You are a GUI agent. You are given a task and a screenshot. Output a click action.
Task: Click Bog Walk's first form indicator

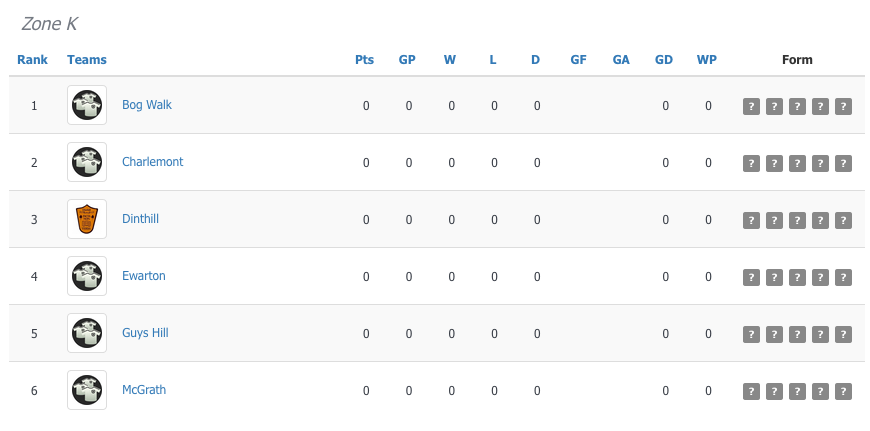point(751,107)
